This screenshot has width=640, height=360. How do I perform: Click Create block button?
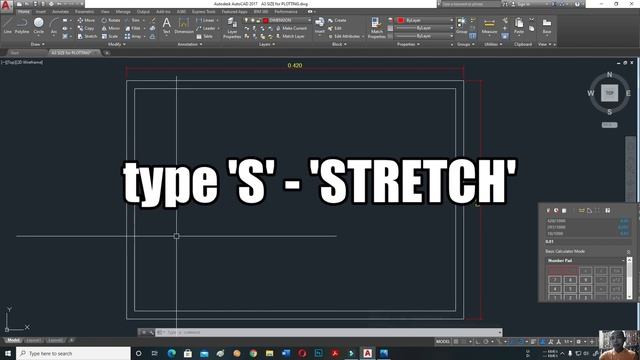(x=337, y=20)
